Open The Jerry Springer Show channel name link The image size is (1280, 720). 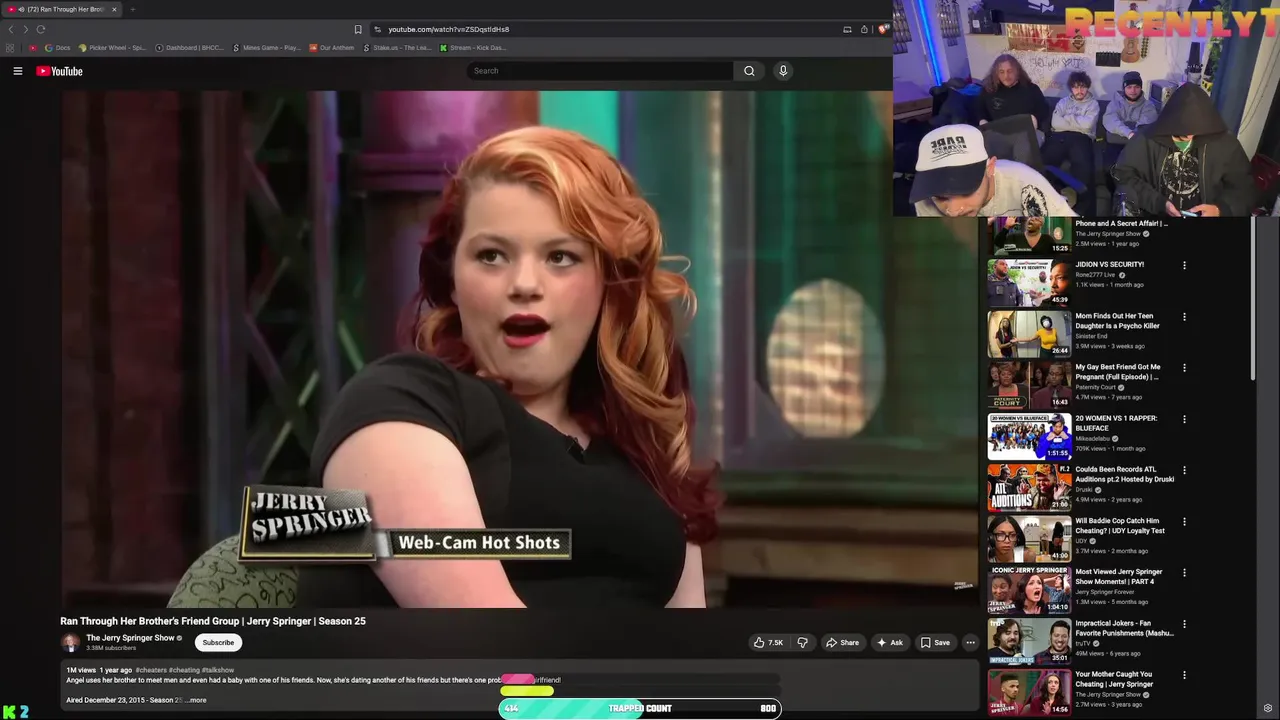point(130,638)
